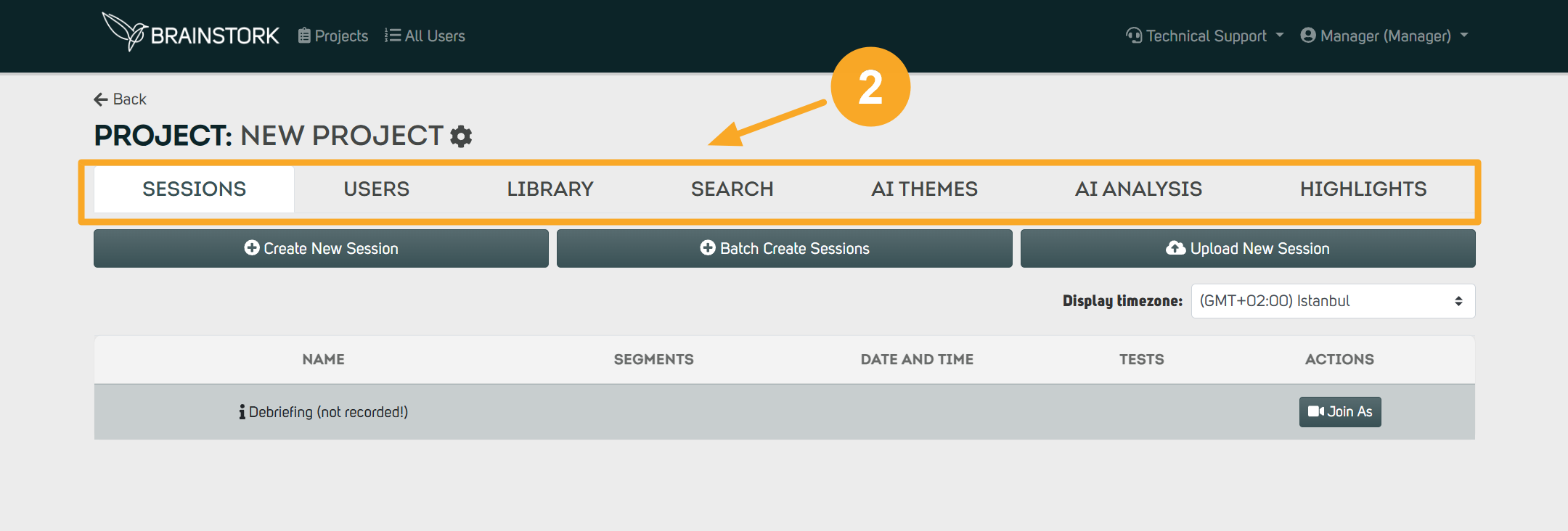
Task: Switch to the Search tab
Action: pos(732,189)
